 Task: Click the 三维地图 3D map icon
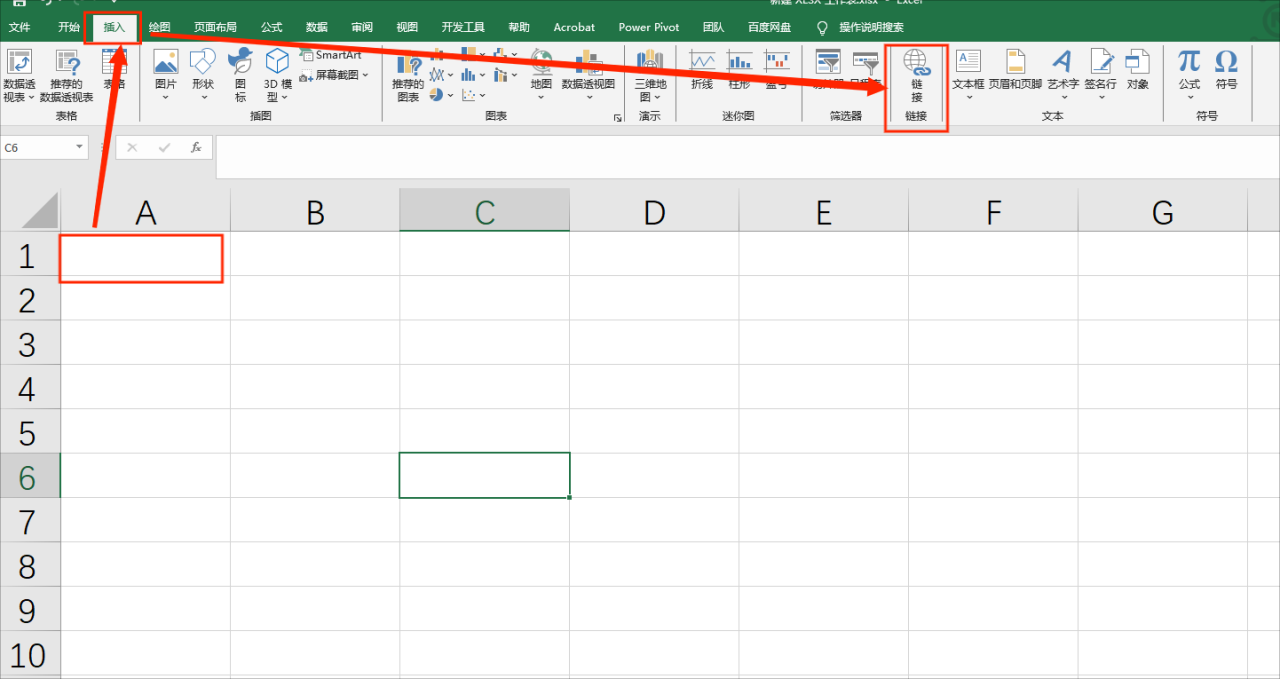650,62
